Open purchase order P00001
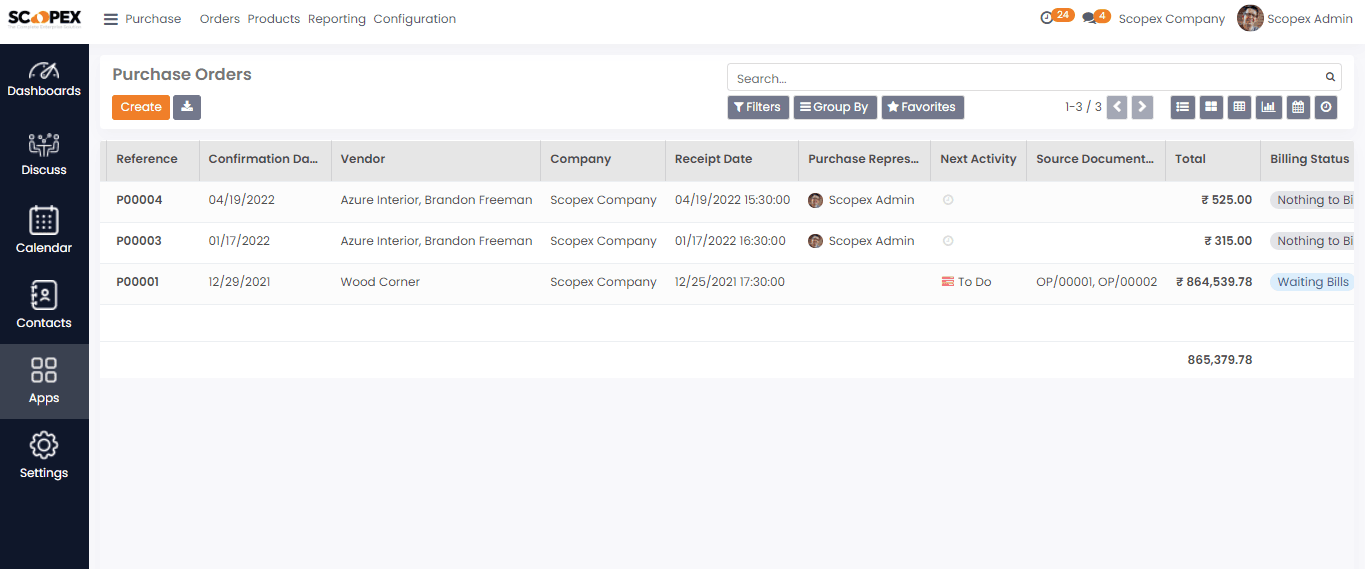Image resolution: width=1365 pixels, height=569 pixels. point(139,282)
